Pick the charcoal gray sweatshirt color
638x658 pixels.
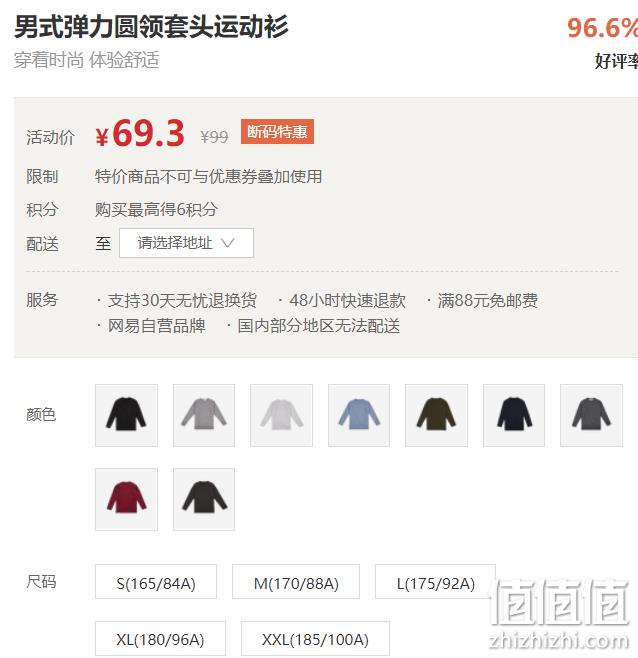[x=591, y=415]
